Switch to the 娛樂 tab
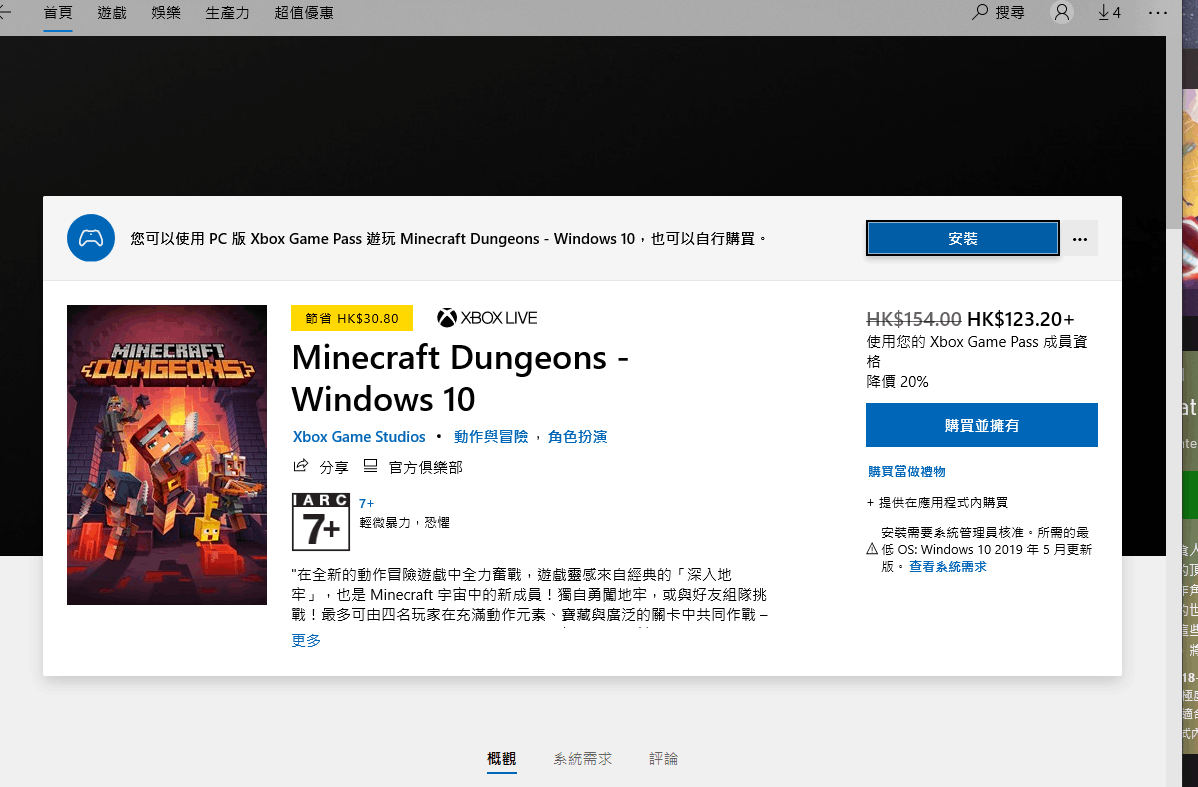This screenshot has width=1198, height=787. coord(166,13)
